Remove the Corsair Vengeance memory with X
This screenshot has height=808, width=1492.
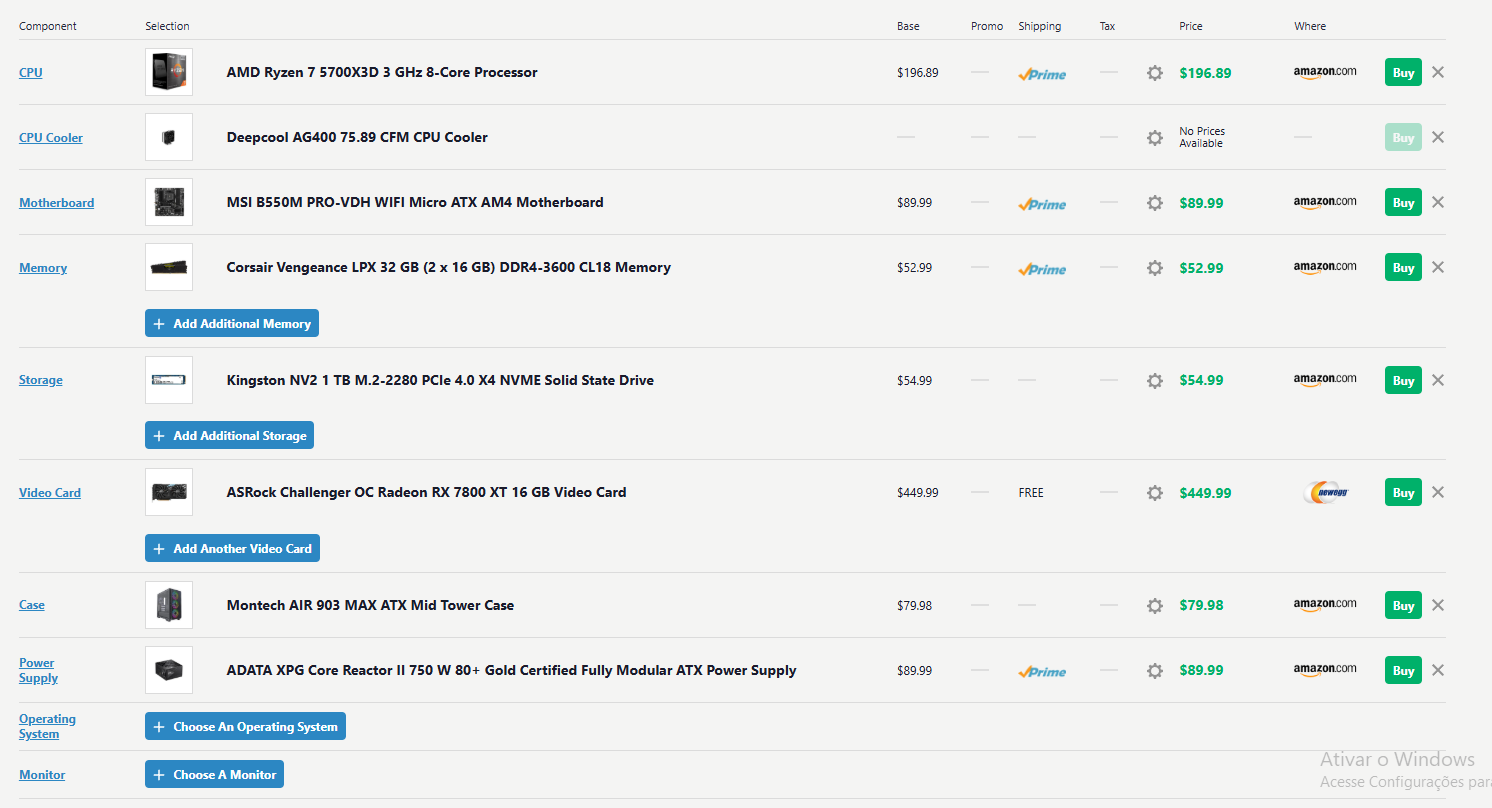point(1438,267)
